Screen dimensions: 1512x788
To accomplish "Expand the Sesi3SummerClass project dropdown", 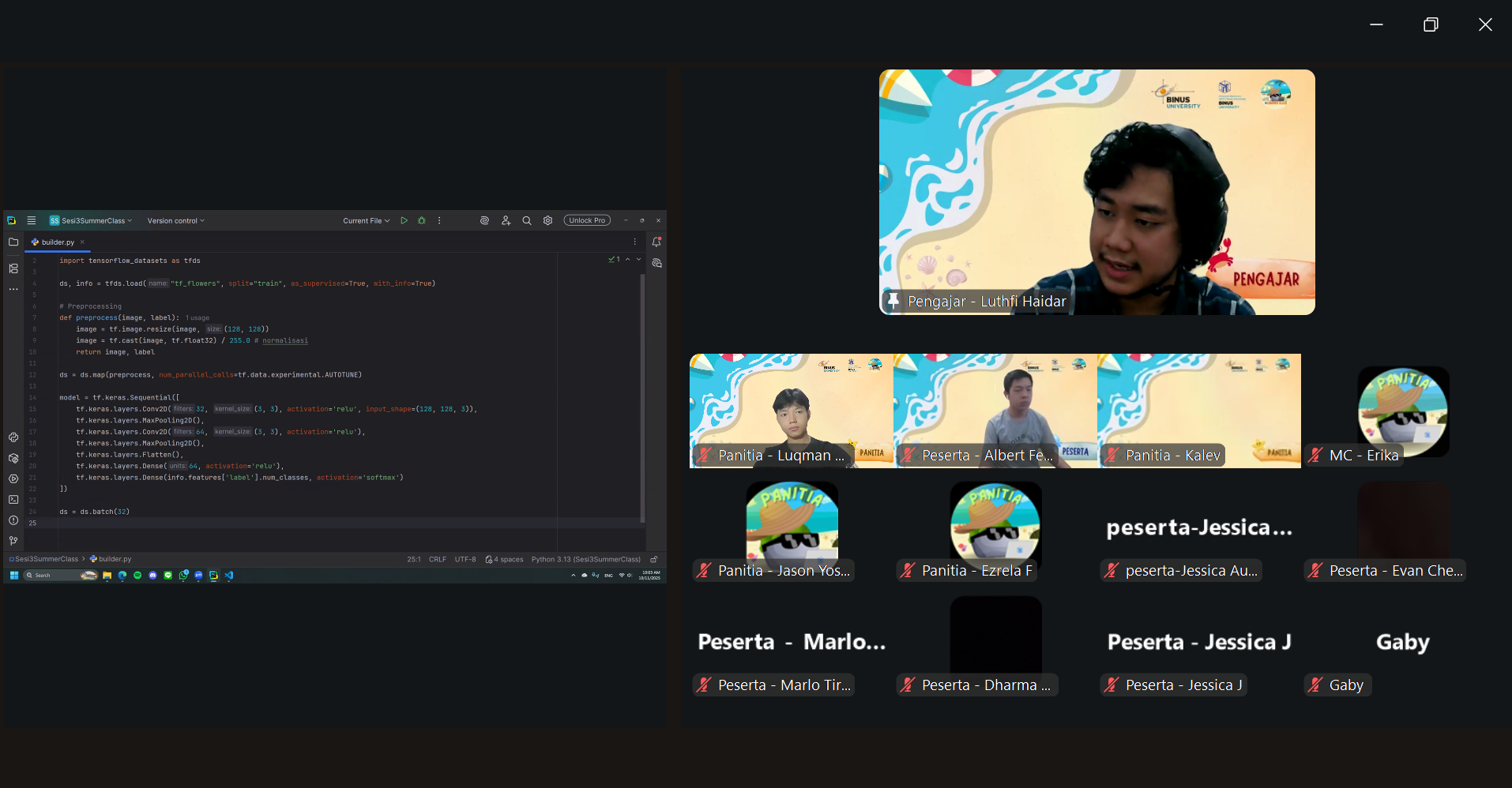I will point(92,221).
